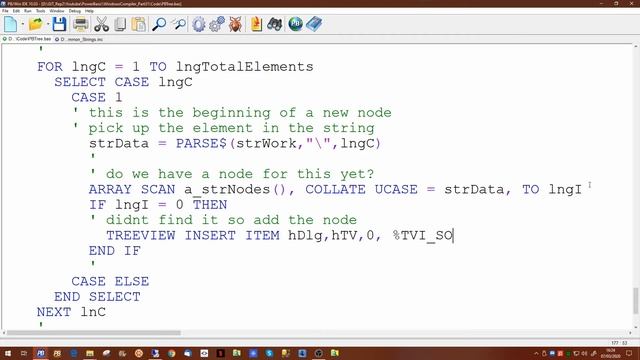Click the taskbar clock
The image size is (640, 360).
click(x=611, y=353)
